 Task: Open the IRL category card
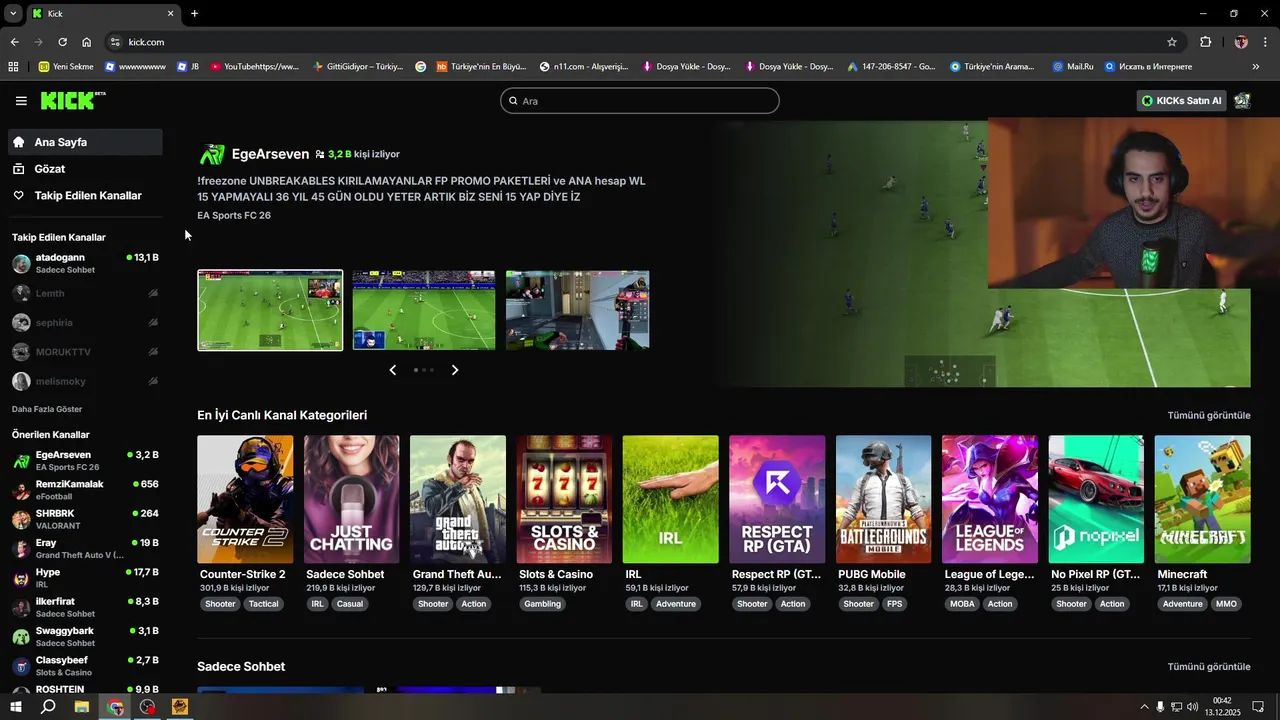(671, 499)
